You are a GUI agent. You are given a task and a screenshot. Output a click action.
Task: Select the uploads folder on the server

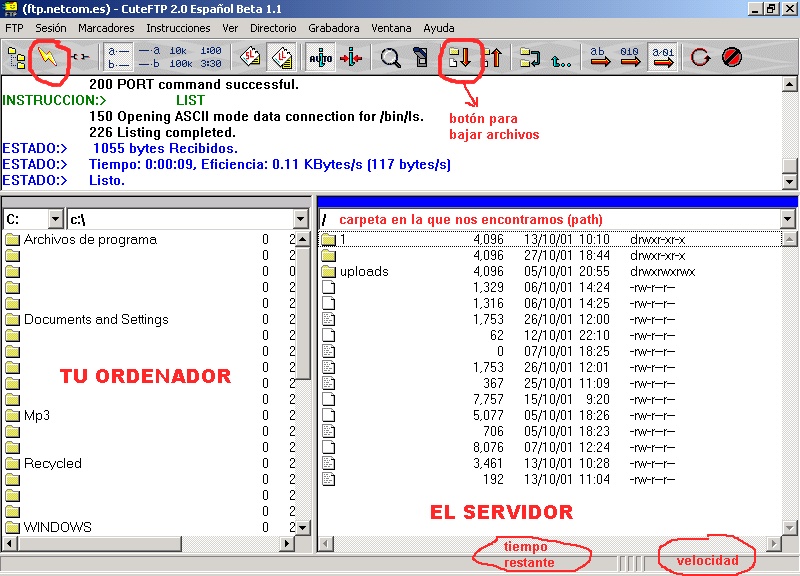[364, 271]
